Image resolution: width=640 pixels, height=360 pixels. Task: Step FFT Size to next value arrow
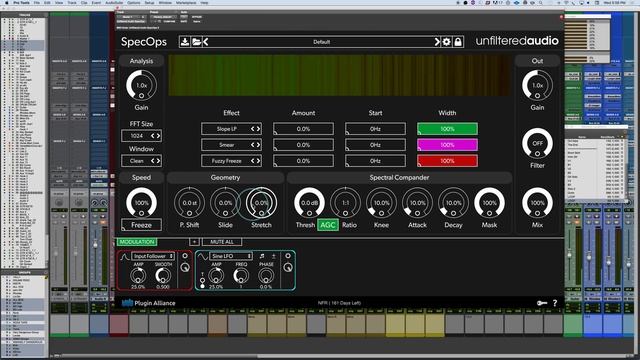pos(158,136)
